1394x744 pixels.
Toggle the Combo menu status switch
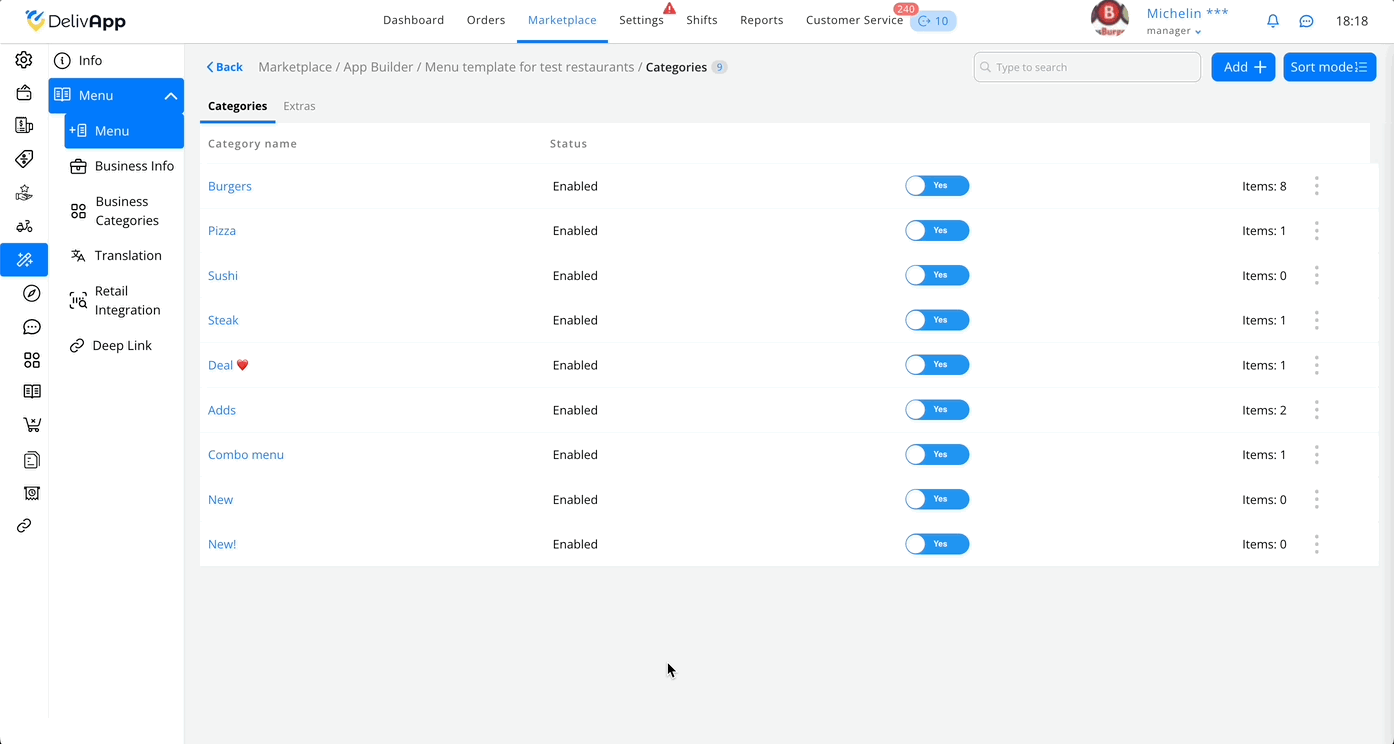click(937, 454)
